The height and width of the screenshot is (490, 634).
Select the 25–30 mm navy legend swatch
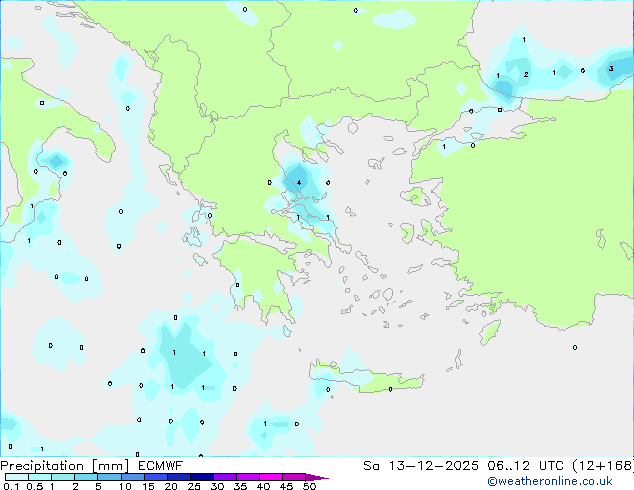pyautogui.click(x=201, y=477)
